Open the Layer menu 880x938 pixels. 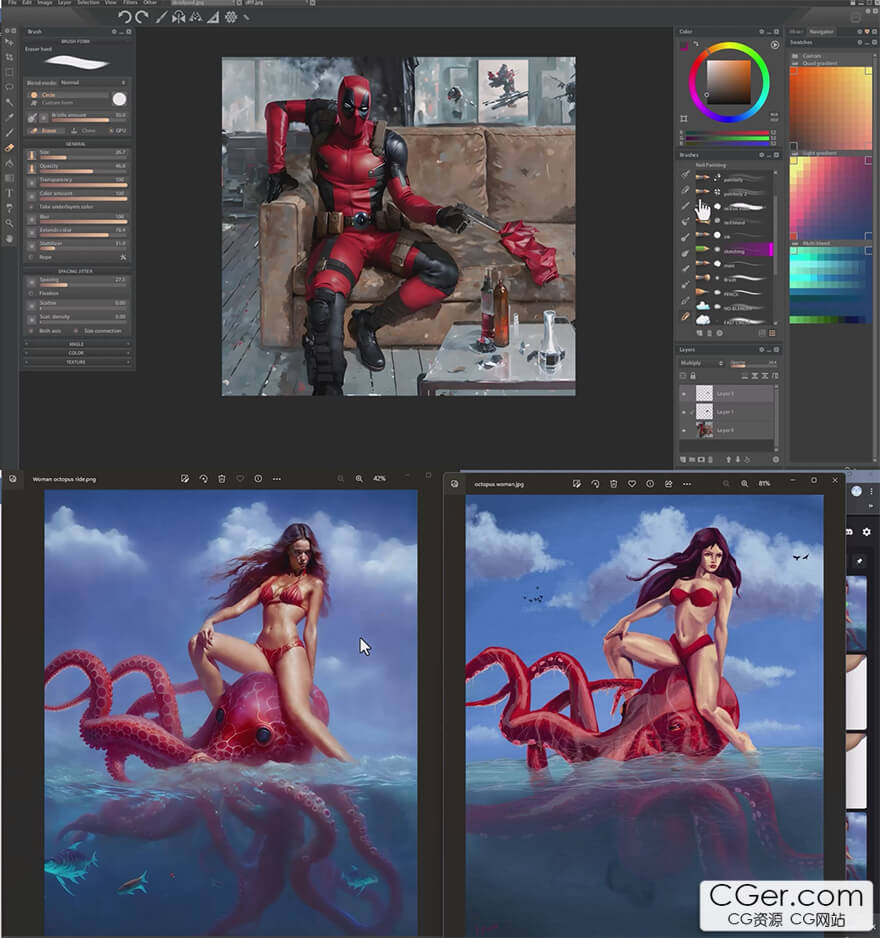65,2
